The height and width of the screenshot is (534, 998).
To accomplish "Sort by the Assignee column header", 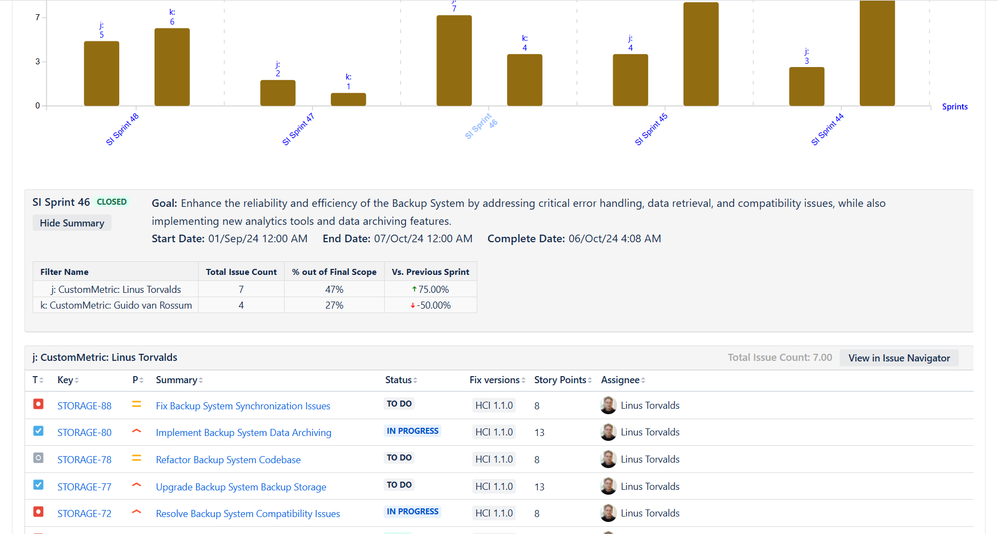I will (x=622, y=380).
